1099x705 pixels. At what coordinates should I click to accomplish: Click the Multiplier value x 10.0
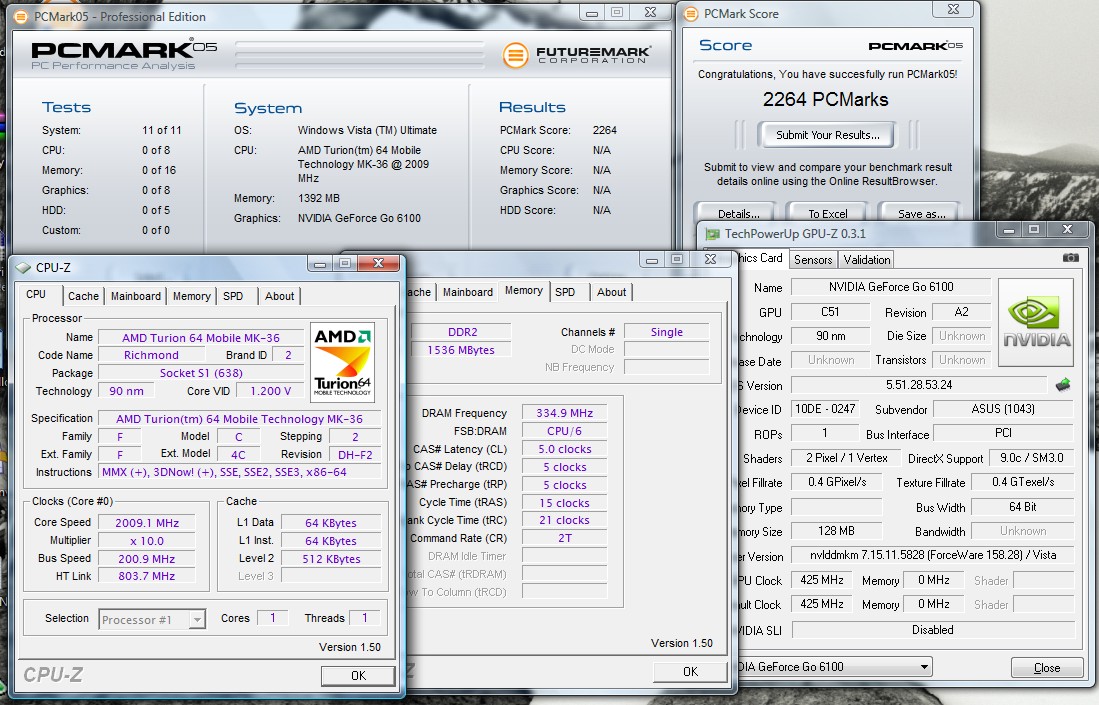146,541
